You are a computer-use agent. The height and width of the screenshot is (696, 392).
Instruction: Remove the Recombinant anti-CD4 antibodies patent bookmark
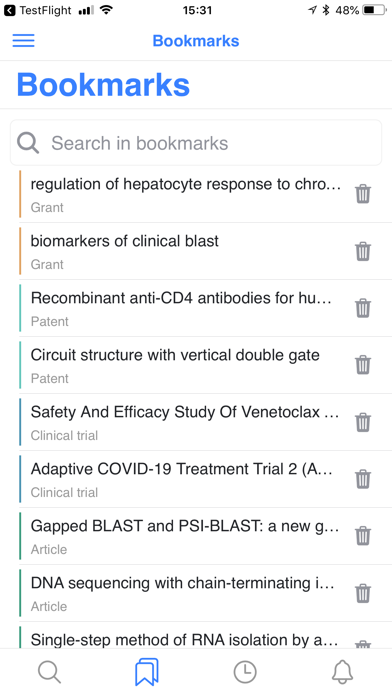point(363,308)
